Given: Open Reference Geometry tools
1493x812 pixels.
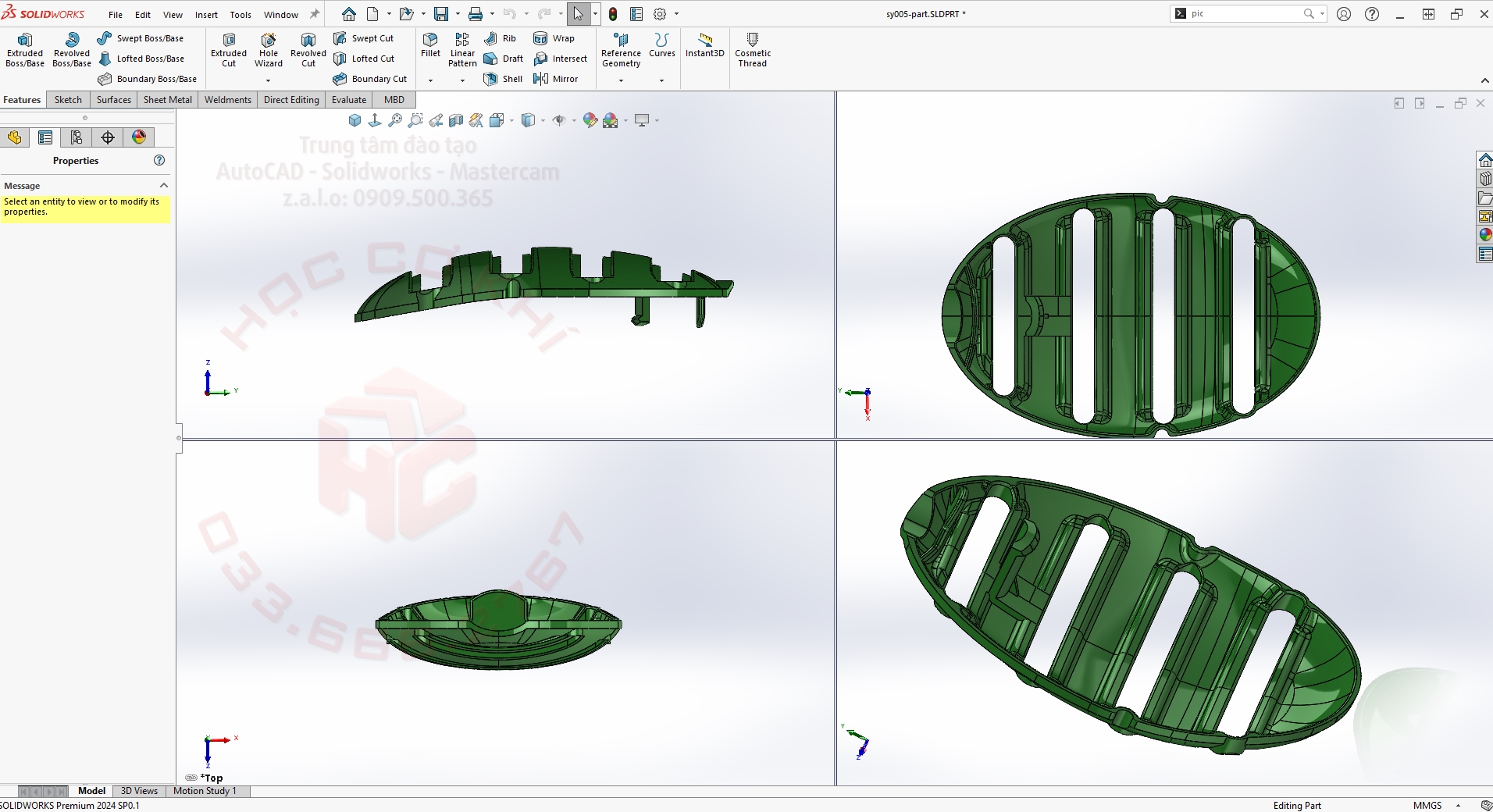Looking at the screenshot, I should 621,50.
